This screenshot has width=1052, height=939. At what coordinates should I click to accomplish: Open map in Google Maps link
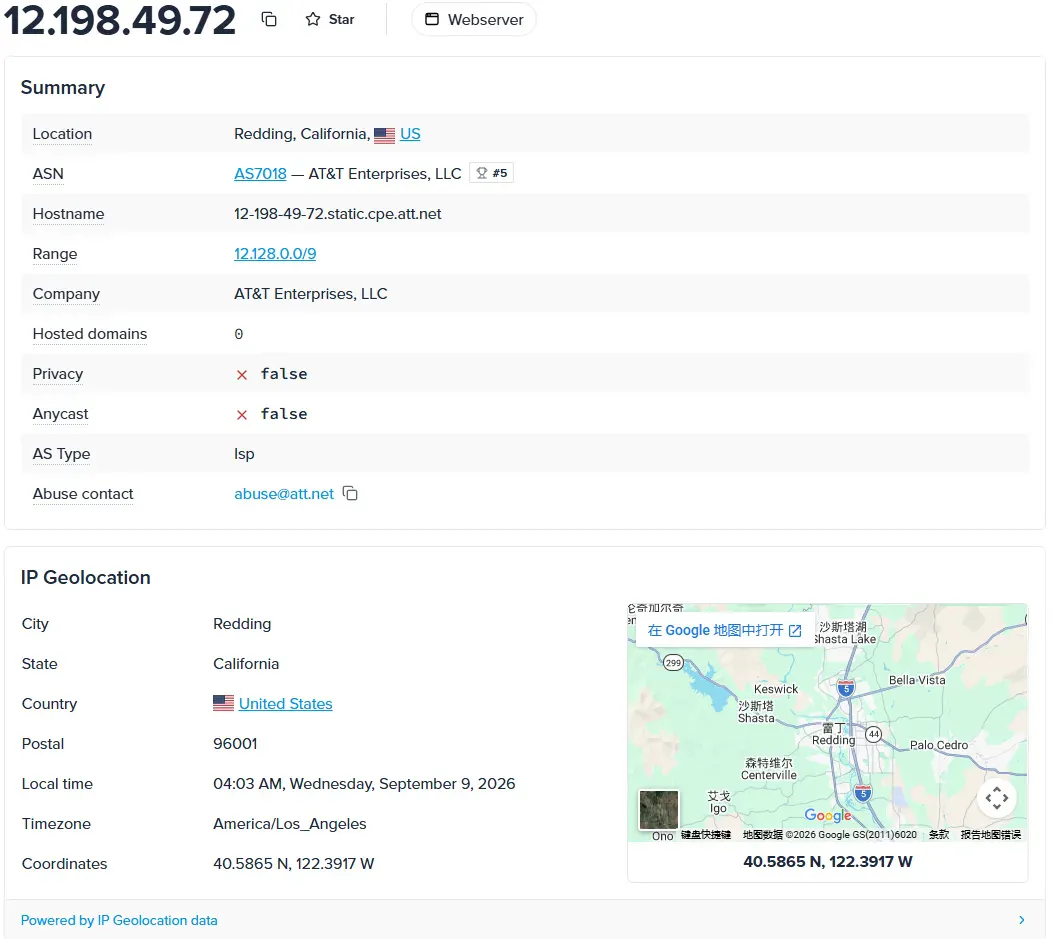pyautogui.click(x=725, y=630)
